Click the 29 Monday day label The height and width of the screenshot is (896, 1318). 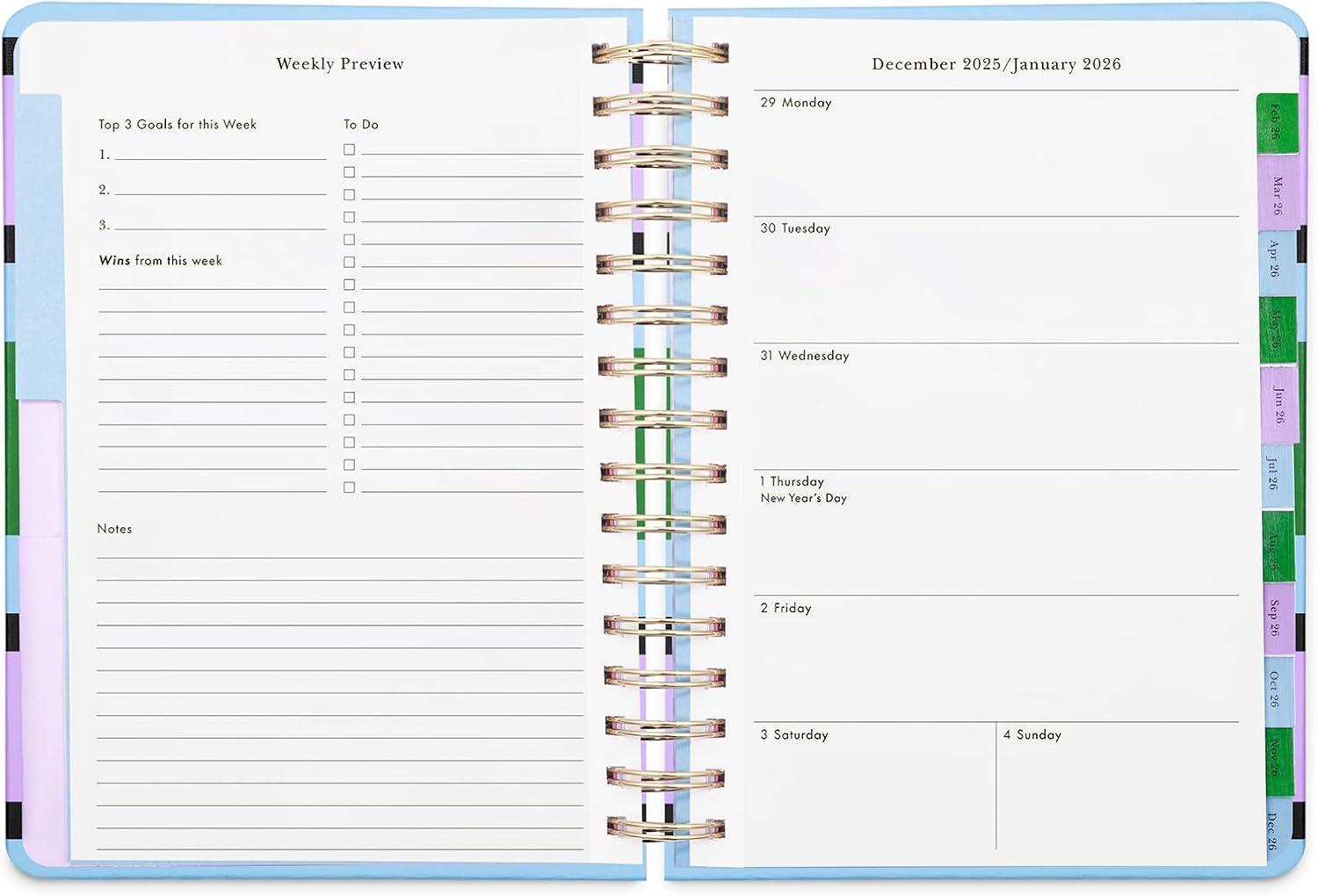795,103
